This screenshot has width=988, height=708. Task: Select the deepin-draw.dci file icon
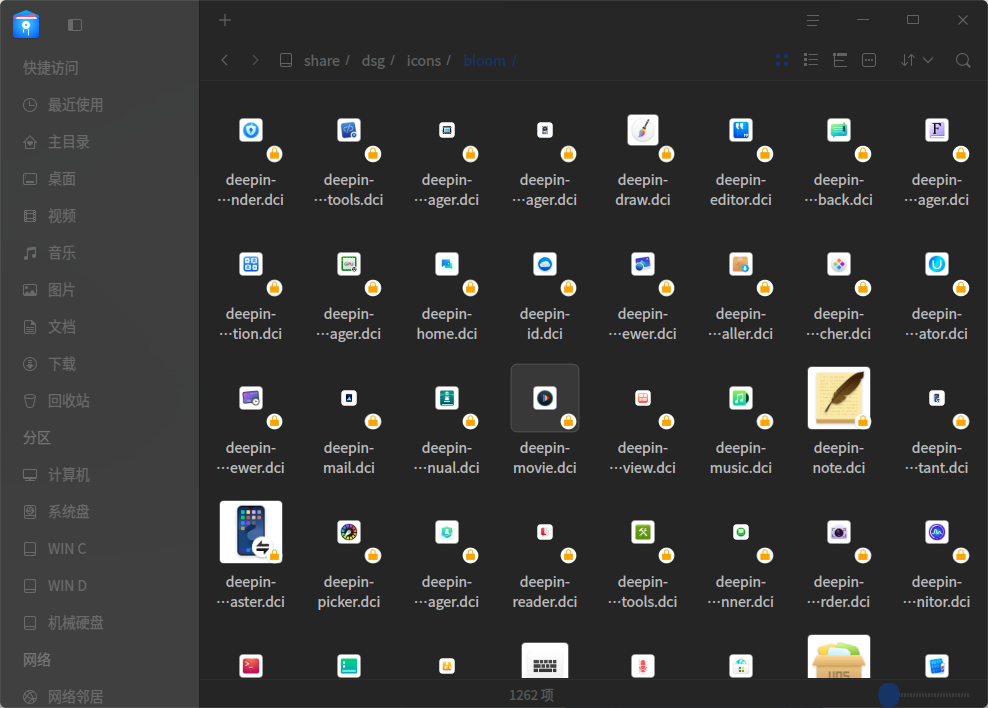pos(643,130)
